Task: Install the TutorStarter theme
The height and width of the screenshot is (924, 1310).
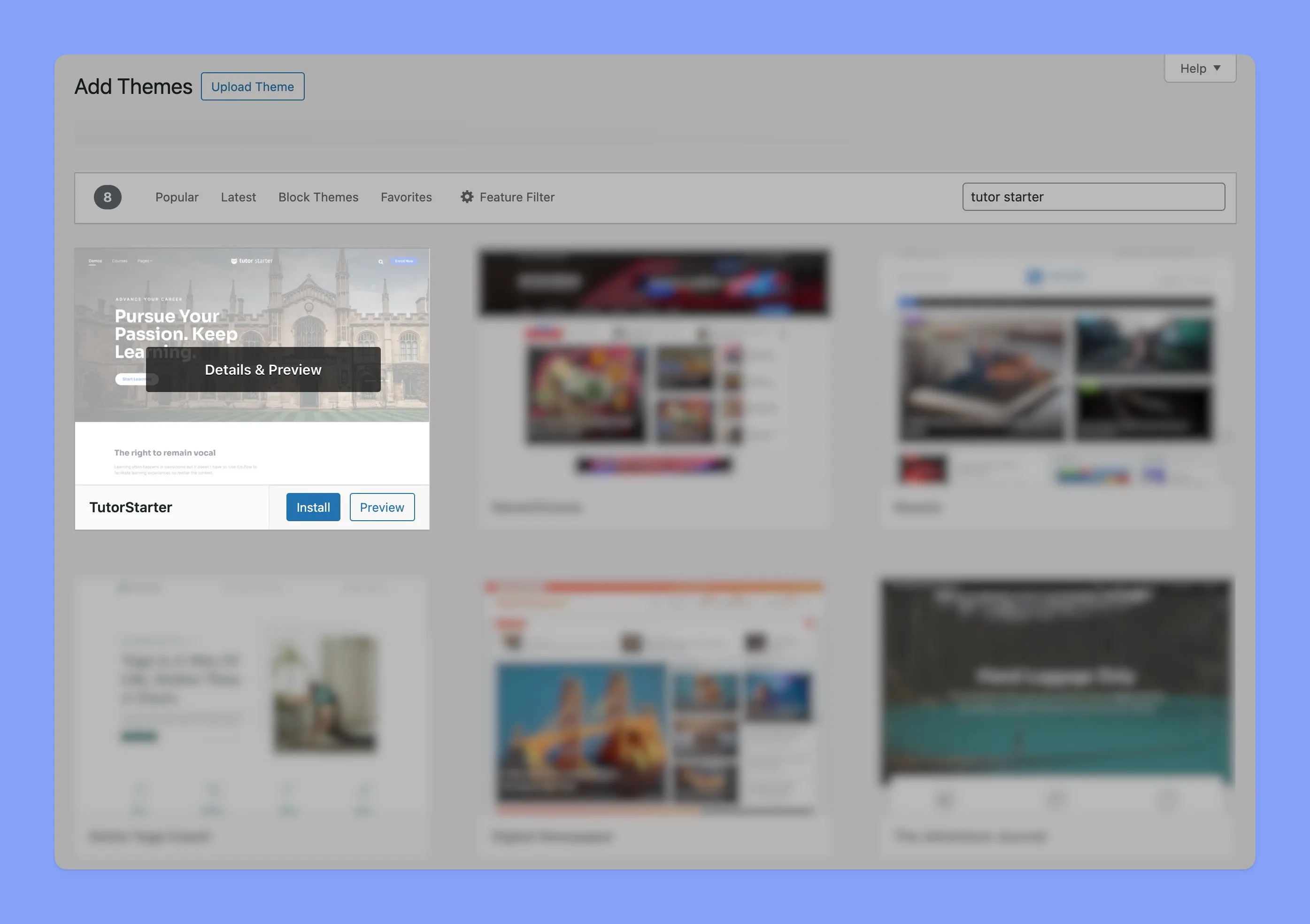Action: point(313,507)
